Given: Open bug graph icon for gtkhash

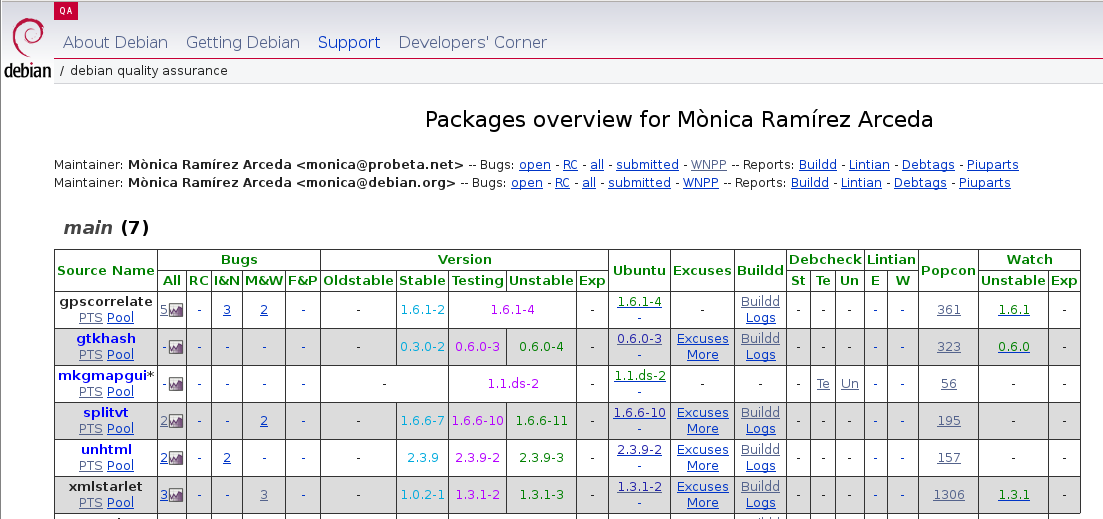Looking at the screenshot, I should 176,347.
